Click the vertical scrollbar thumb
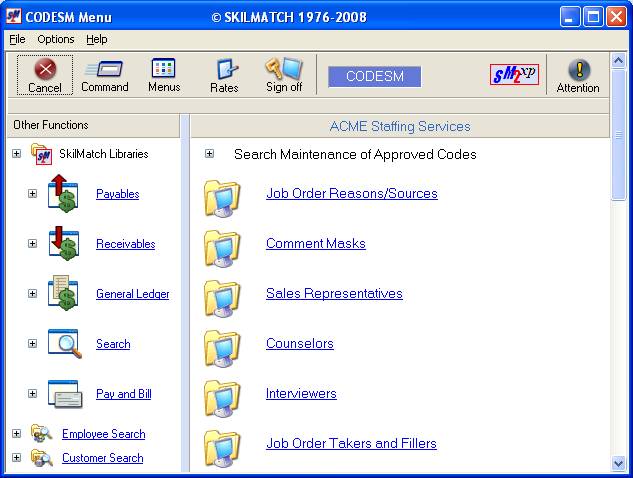633x478 pixels. 618,134
